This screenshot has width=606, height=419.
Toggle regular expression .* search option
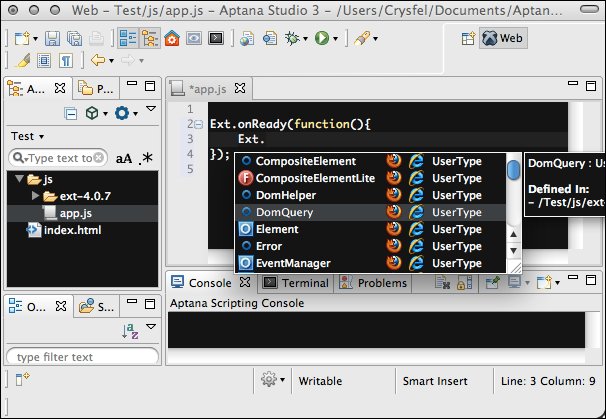click(x=146, y=158)
